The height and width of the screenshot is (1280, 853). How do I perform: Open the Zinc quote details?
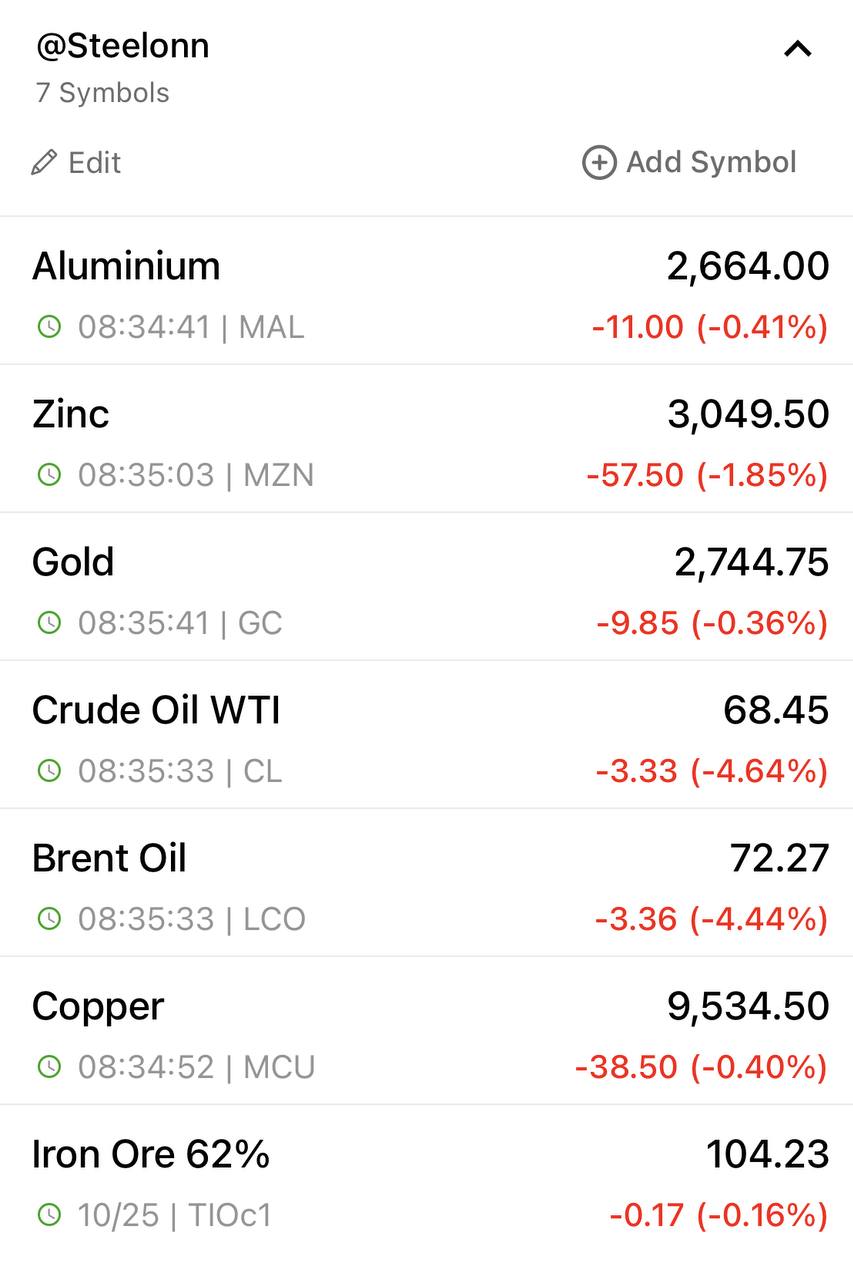(x=426, y=439)
